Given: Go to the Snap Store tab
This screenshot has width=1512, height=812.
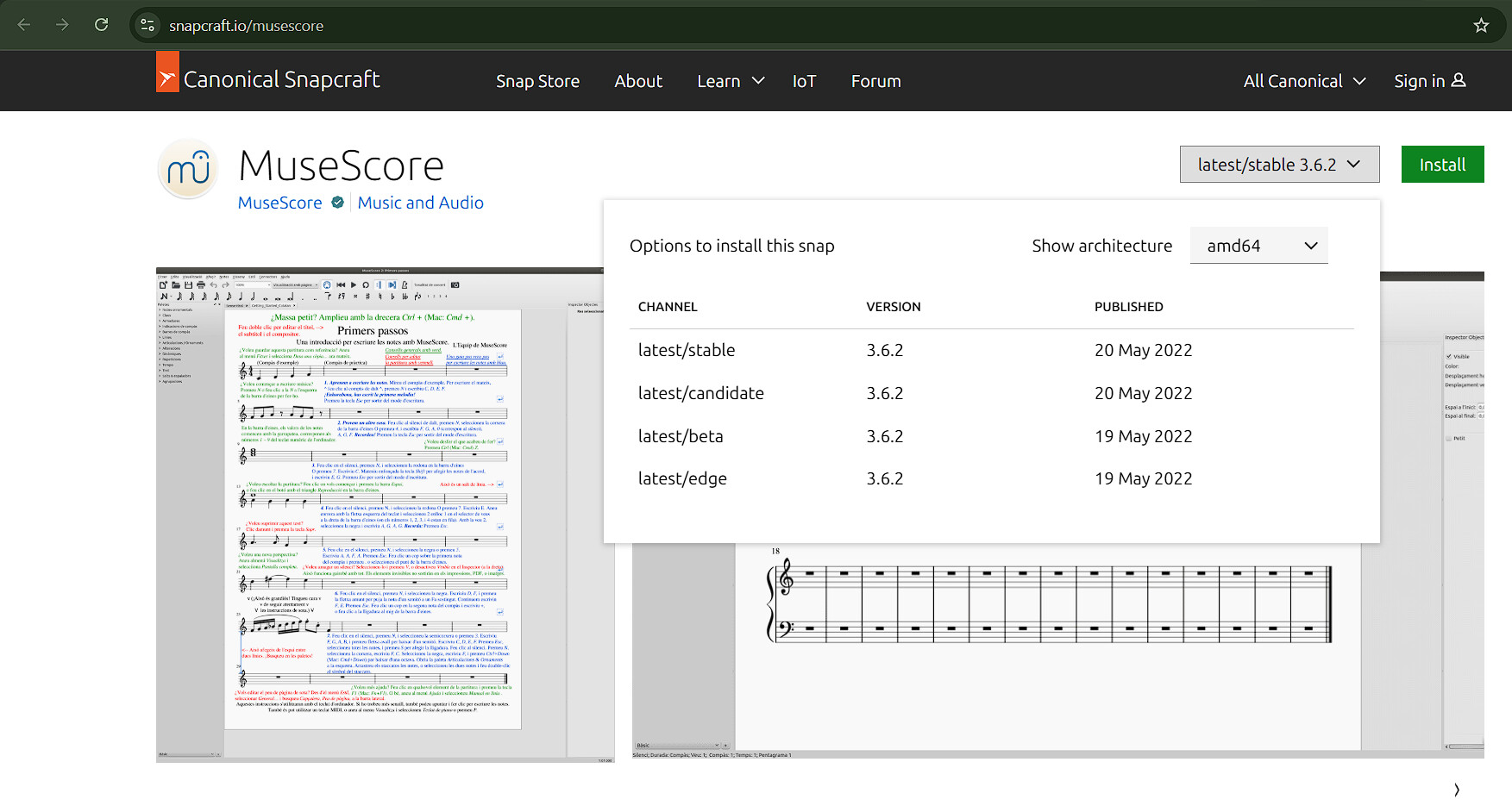Looking at the screenshot, I should pos(537,81).
